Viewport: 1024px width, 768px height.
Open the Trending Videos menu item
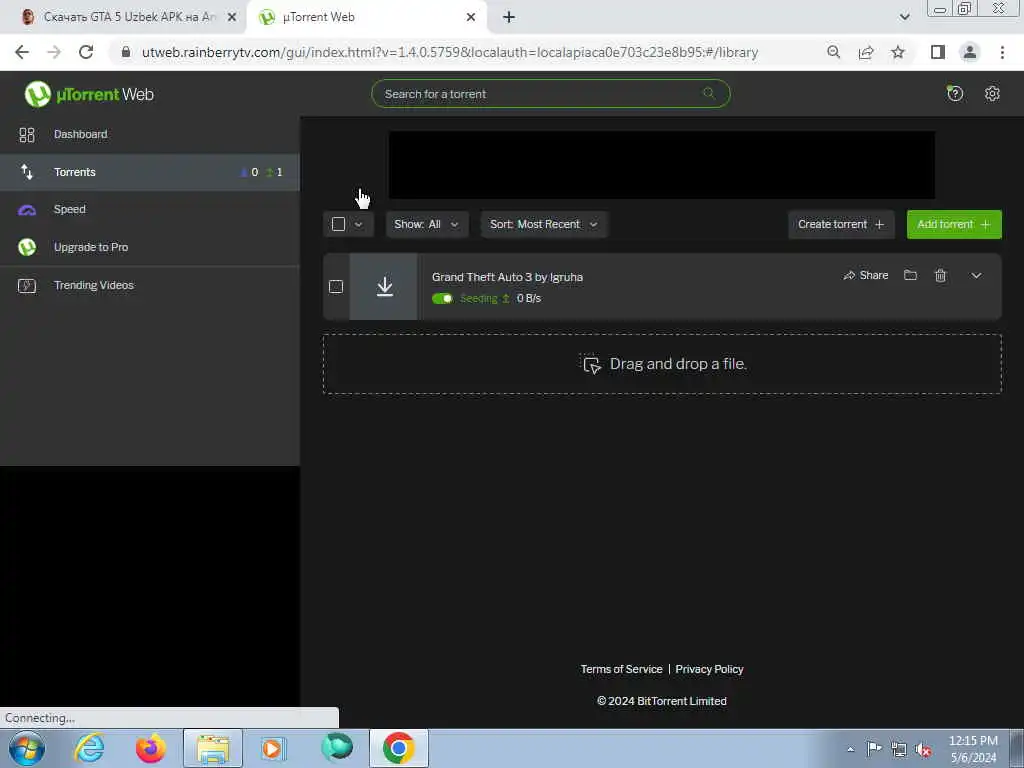pyautogui.click(x=150, y=285)
